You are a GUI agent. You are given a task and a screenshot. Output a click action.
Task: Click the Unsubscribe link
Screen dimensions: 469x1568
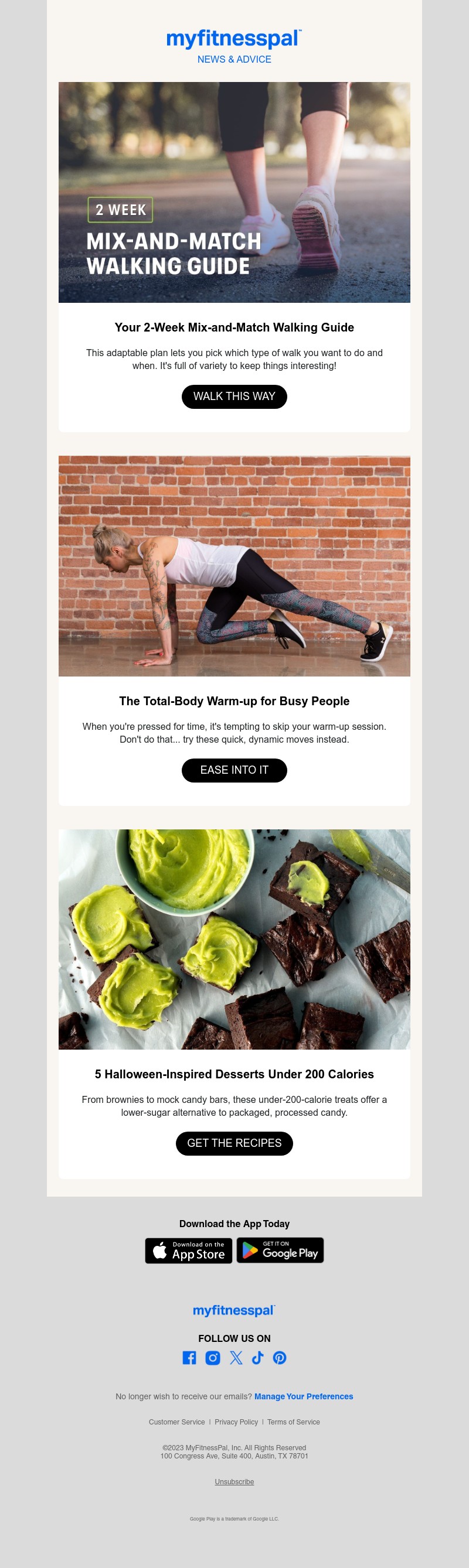pyautogui.click(x=235, y=1481)
